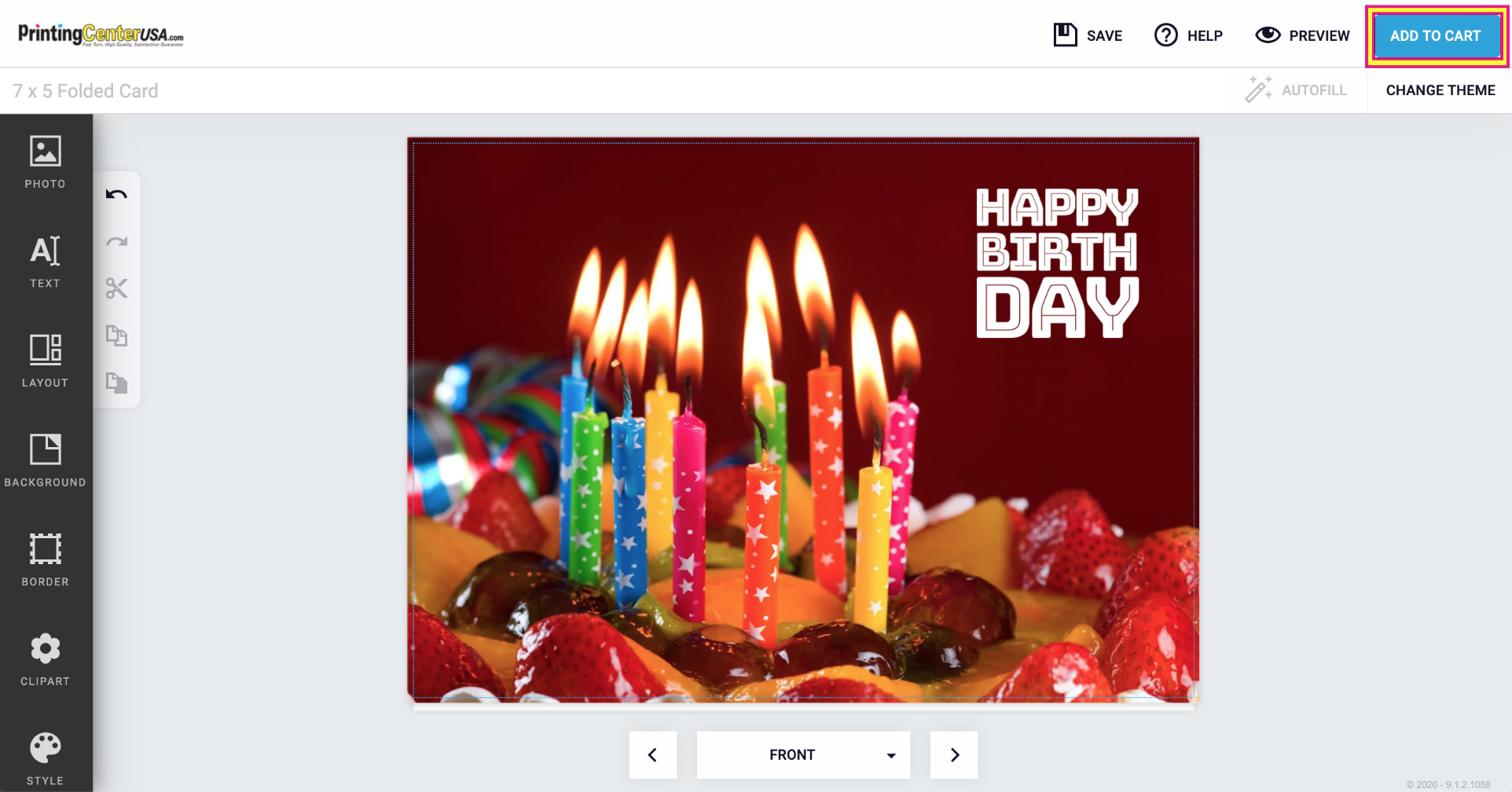Save the card design

[1088, 35]
